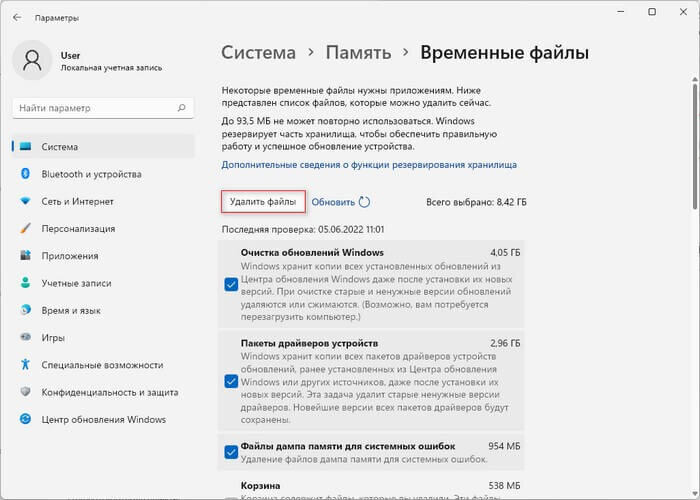This screenshot has width=700, height=500.
Task: Click the circular refresh arrow icon
Action: point(364,202)
